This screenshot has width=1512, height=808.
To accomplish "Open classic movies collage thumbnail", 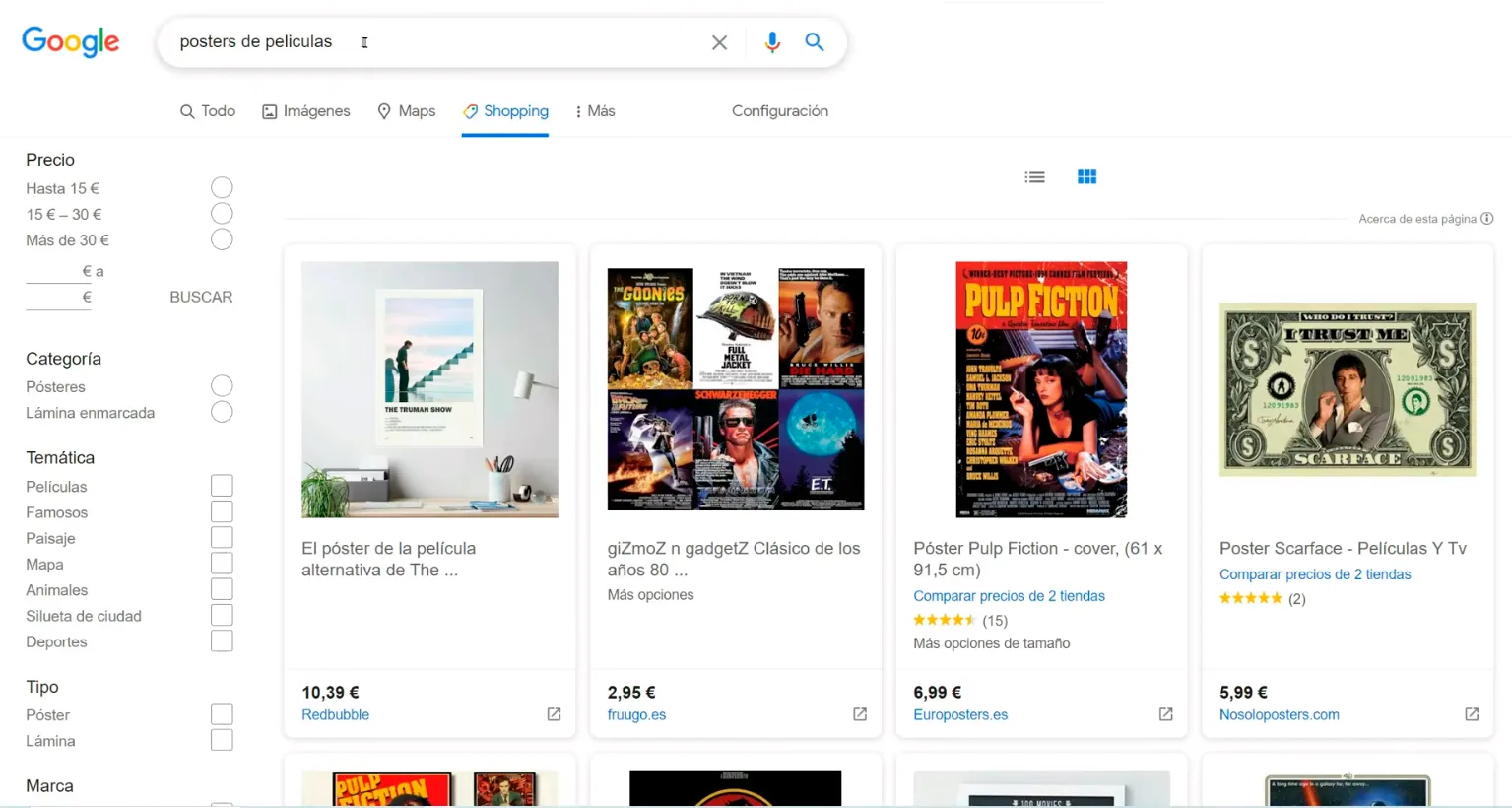I will pos(736,389).
